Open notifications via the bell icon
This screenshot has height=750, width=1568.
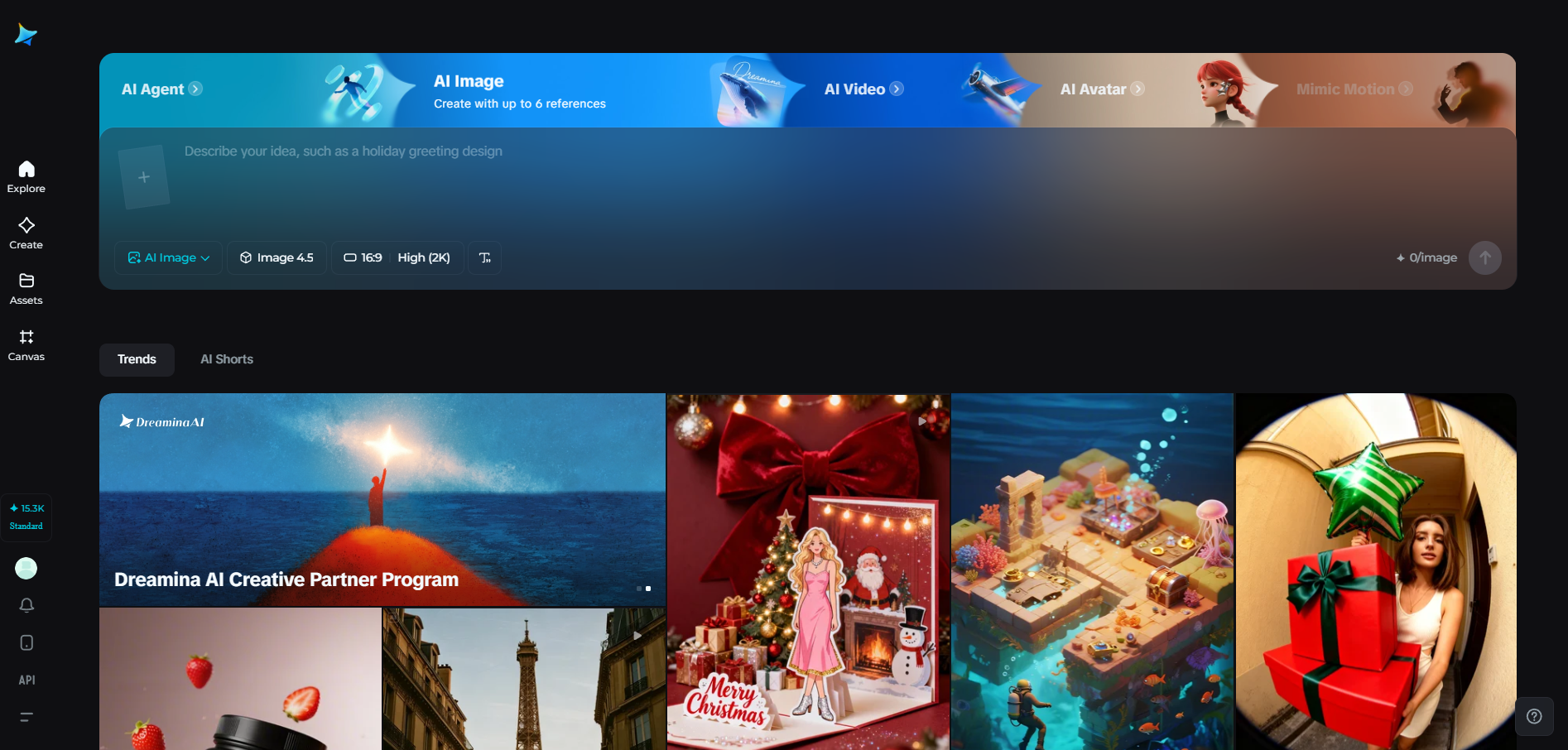(x=26, y=605)
